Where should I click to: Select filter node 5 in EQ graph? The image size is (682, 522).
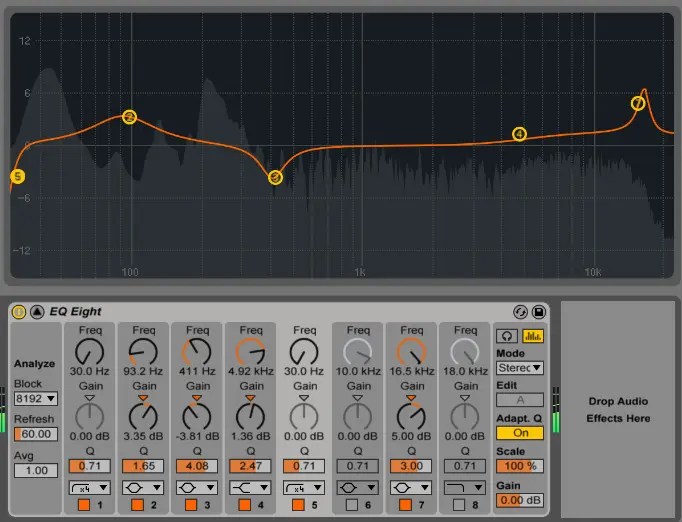17,176
